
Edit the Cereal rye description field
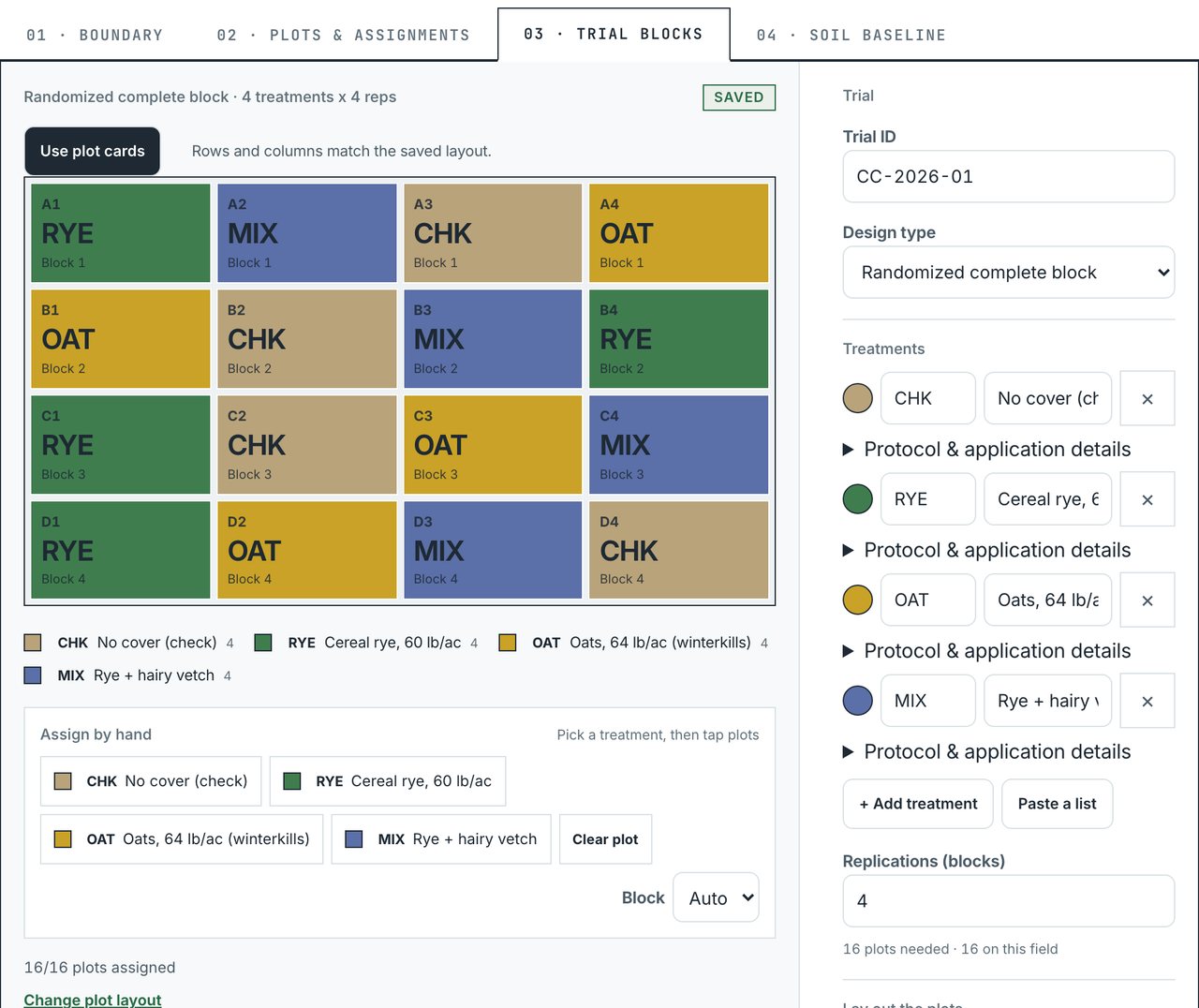[x=1048, y=499]
